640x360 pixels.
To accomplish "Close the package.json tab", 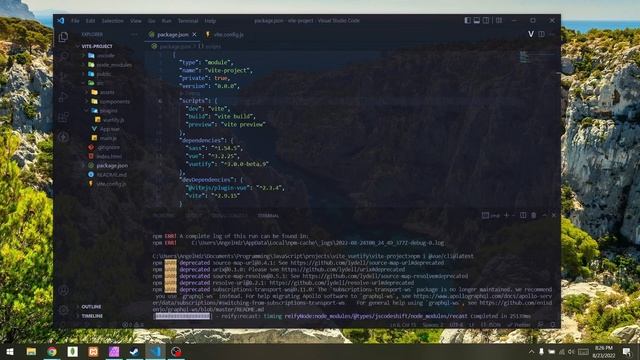I will click(x=194, y=35).
